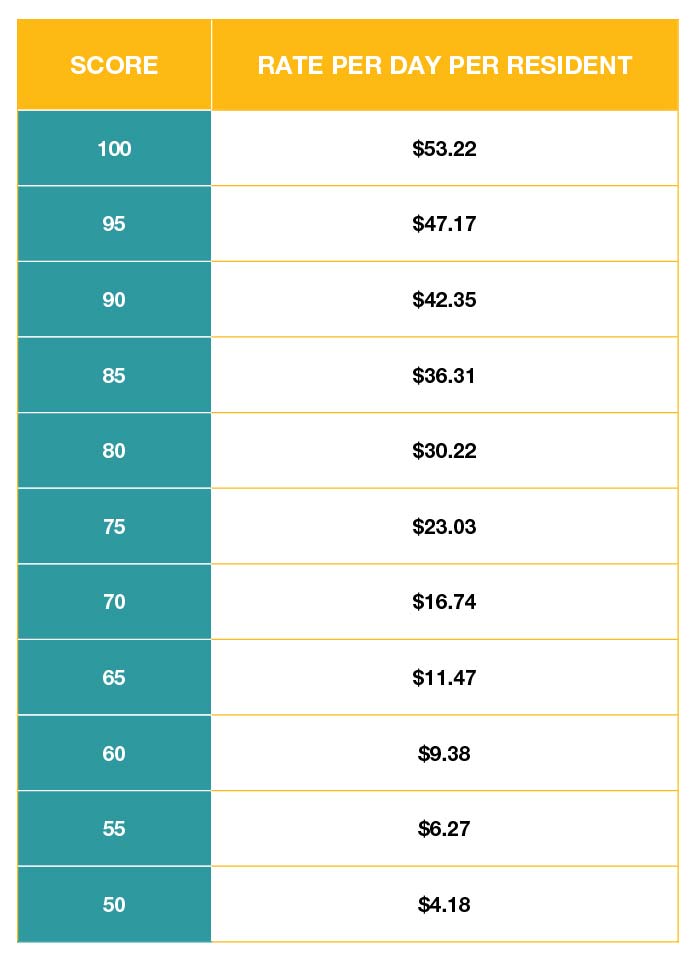Select the score 100 cell

coord(114,148)
